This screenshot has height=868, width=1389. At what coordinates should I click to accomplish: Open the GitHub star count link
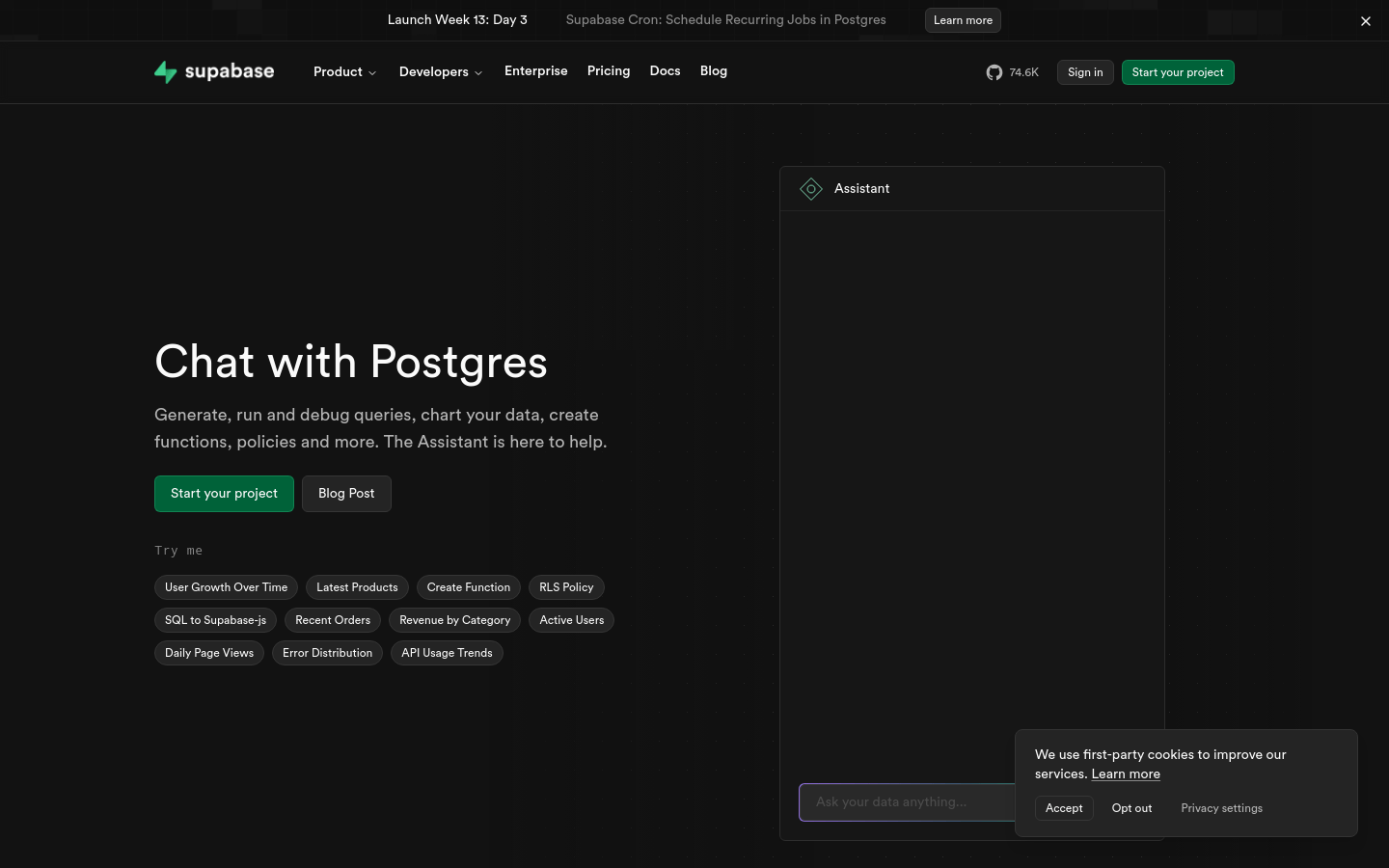tap(1012, 72)
